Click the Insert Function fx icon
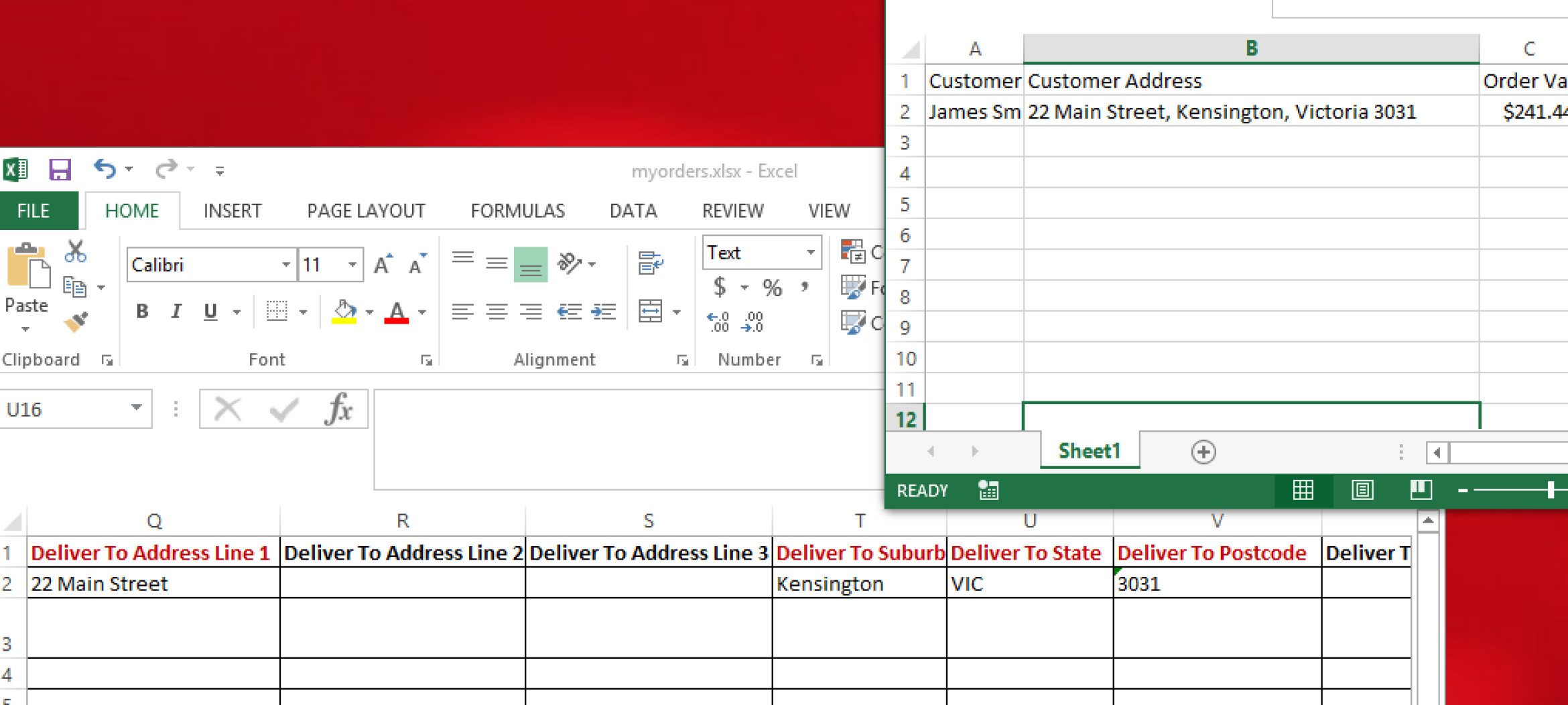This screenshot has height=705, width=1568. (x=338, y=409)
